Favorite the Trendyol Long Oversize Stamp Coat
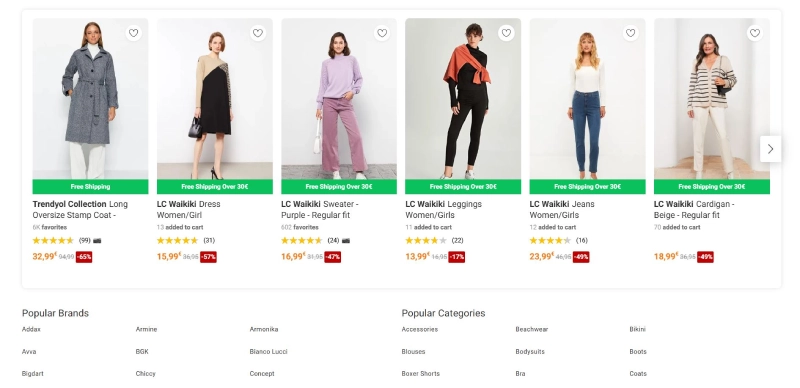This screenshot has height=388, width=800. (133, 33)
